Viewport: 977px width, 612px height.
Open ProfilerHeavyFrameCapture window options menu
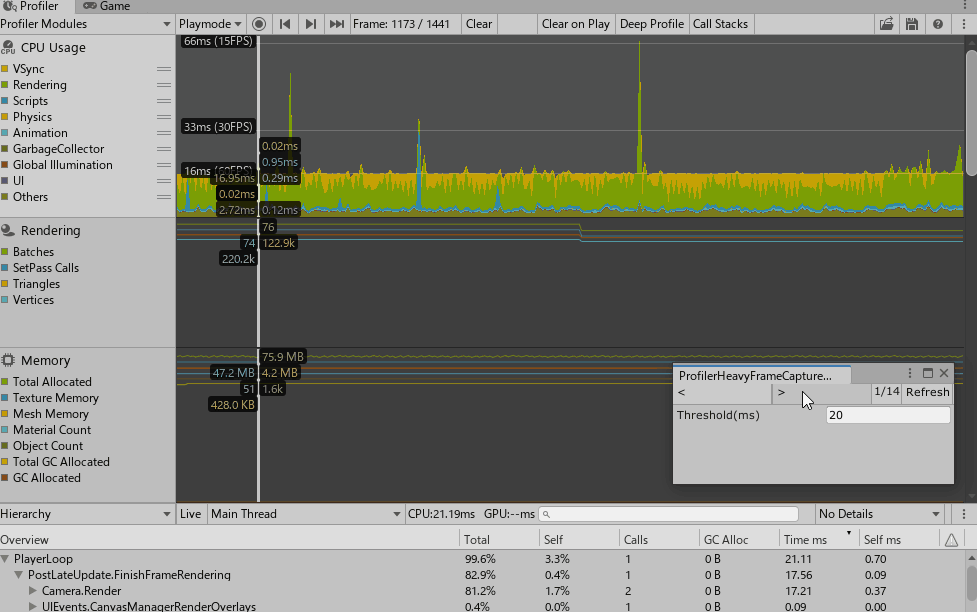tap(910, 373)
